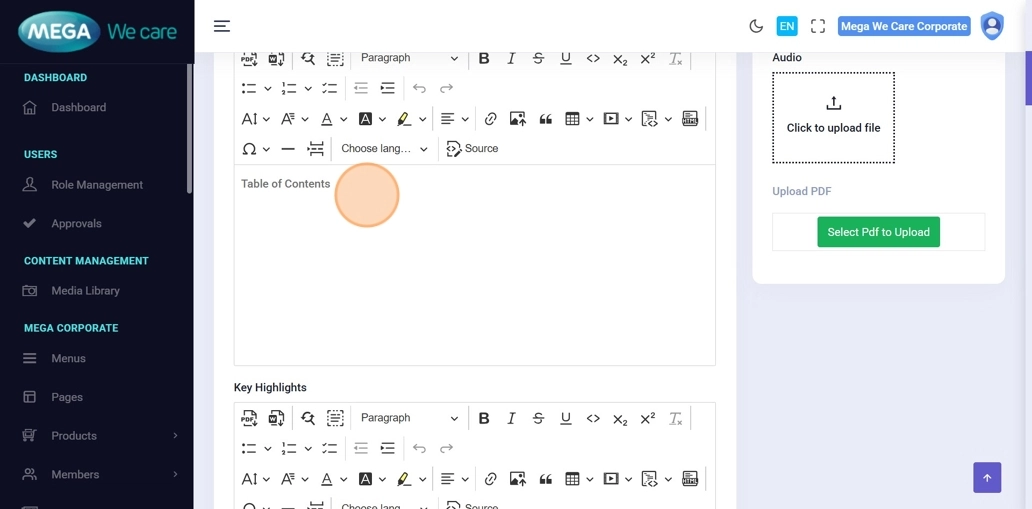Insert a link in Table of Contents editor

[490, 119]
